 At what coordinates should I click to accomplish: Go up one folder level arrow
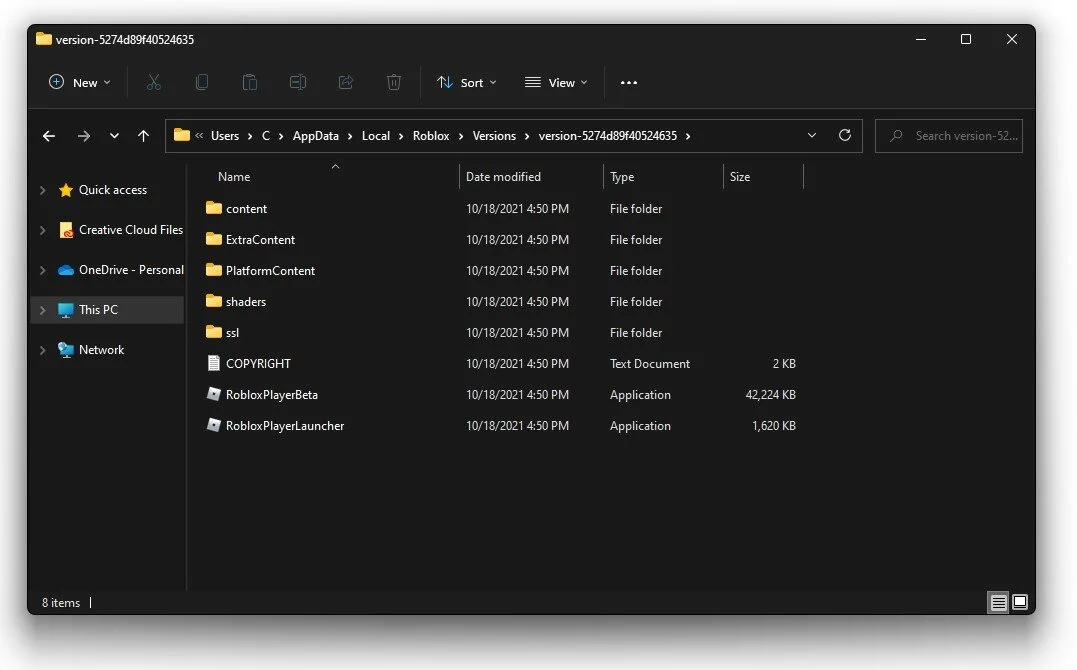143,136
